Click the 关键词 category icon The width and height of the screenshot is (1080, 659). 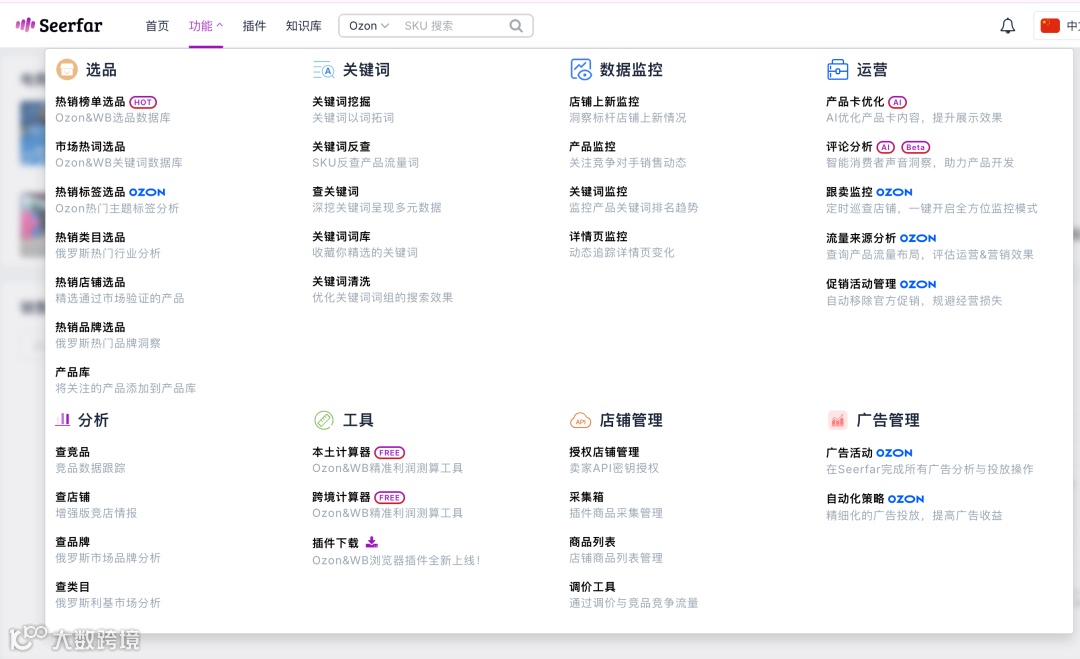click(323, 70)
